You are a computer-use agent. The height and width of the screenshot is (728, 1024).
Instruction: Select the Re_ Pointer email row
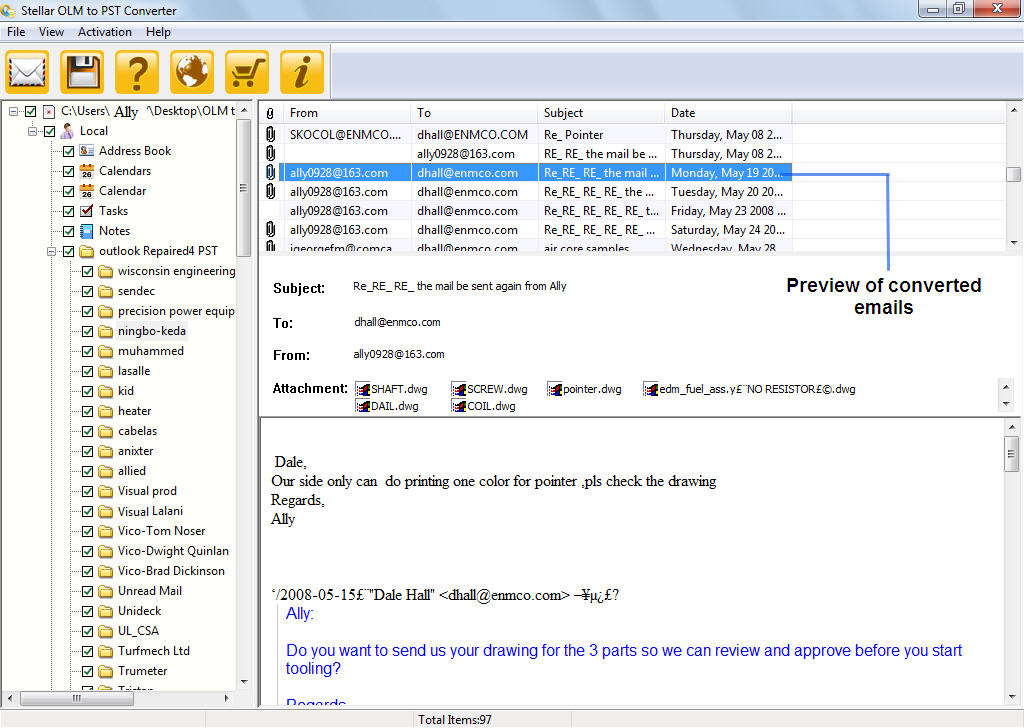click(x=526, y=135)
